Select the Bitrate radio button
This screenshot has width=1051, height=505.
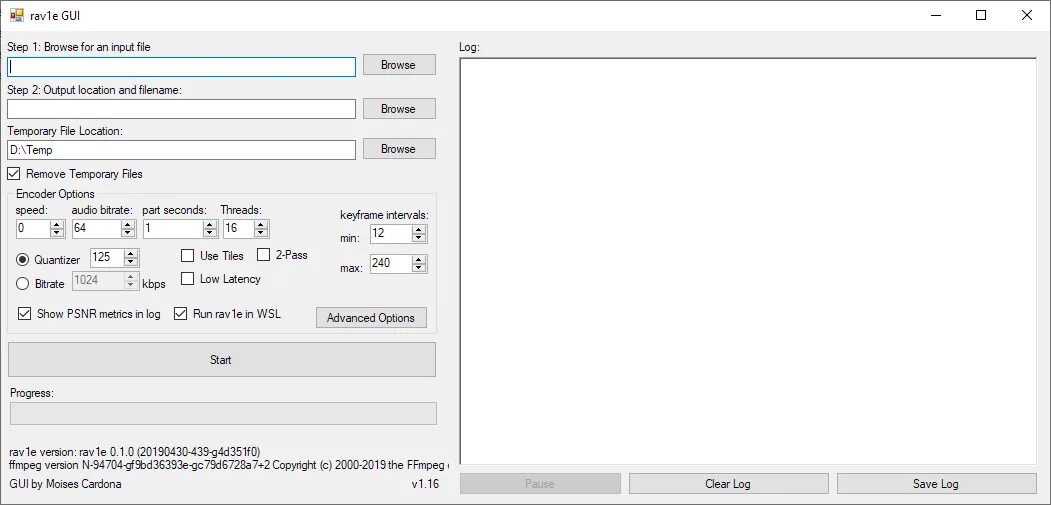tap(23, 284)
